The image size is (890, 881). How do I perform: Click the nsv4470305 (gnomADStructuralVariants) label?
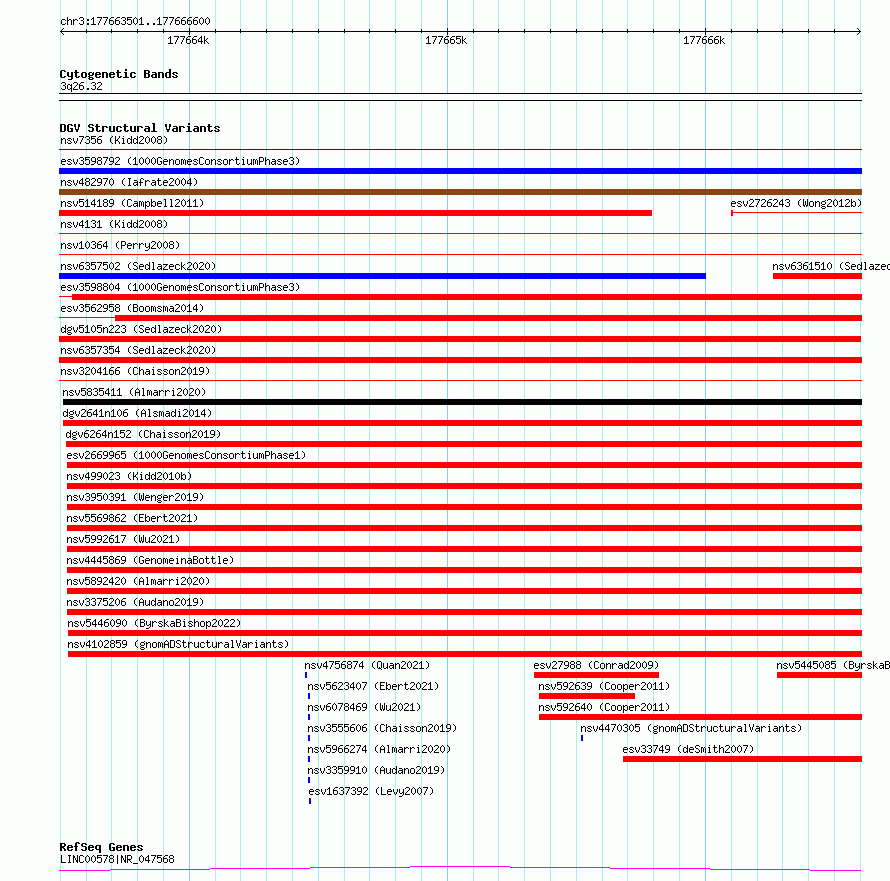click(691, 728)
